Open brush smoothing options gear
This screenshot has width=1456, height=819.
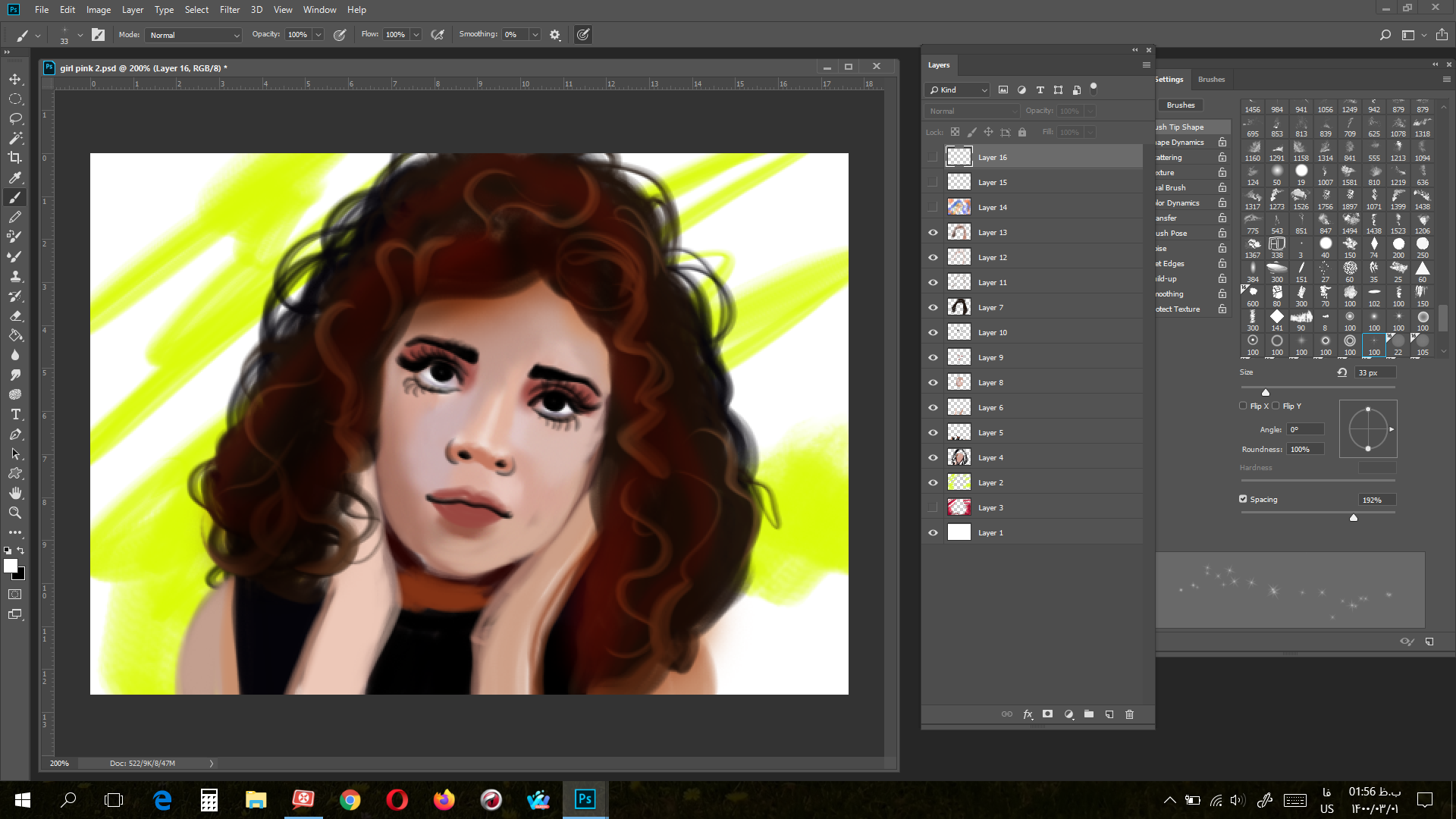coord(555,35)
